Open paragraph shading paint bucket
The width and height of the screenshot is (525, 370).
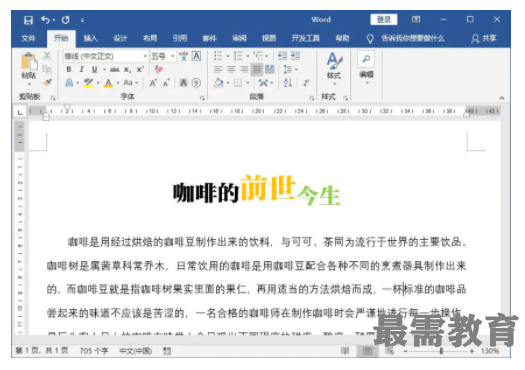click(218, 83)
